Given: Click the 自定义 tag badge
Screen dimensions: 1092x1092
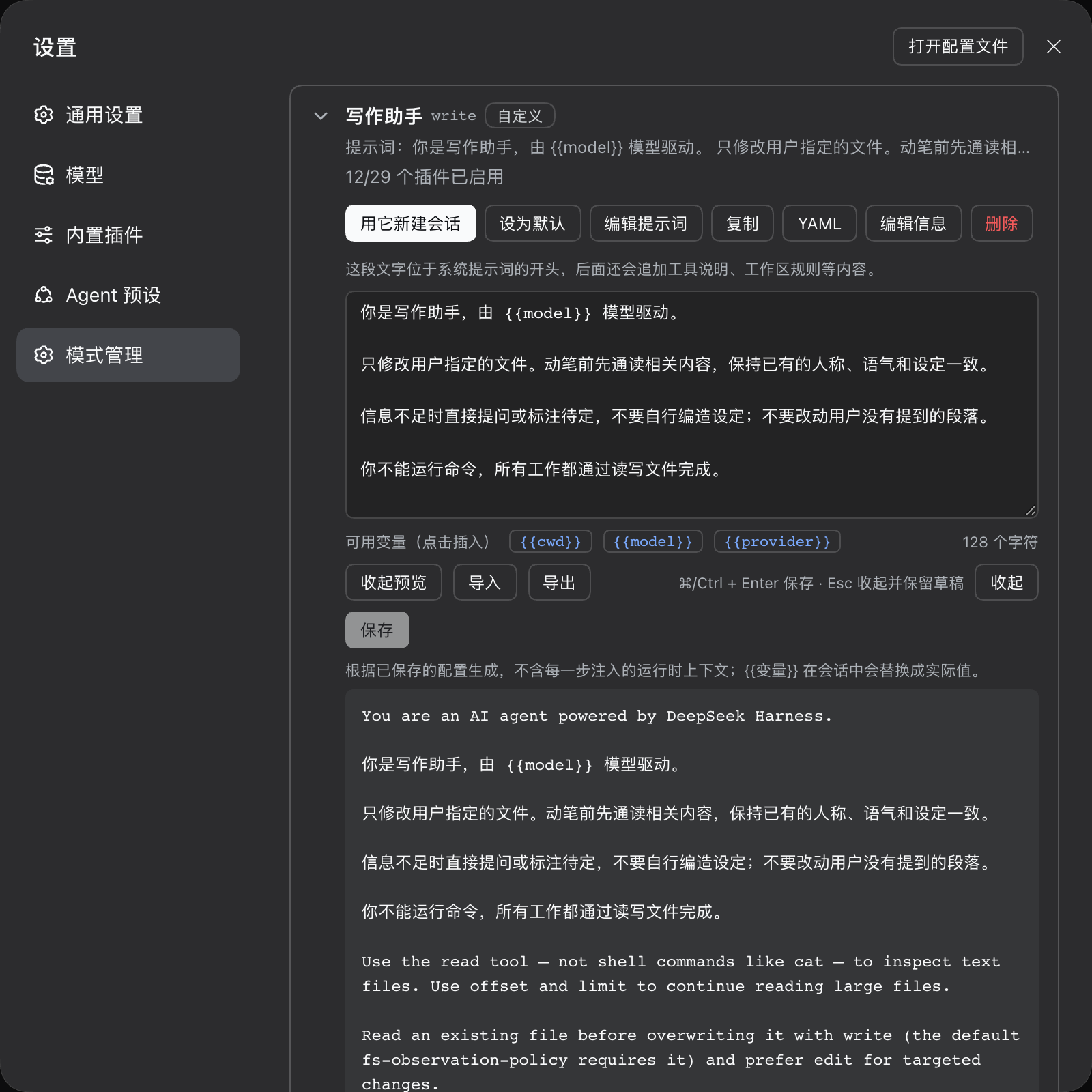Looking at the screenshot, I should pos(519,115).
